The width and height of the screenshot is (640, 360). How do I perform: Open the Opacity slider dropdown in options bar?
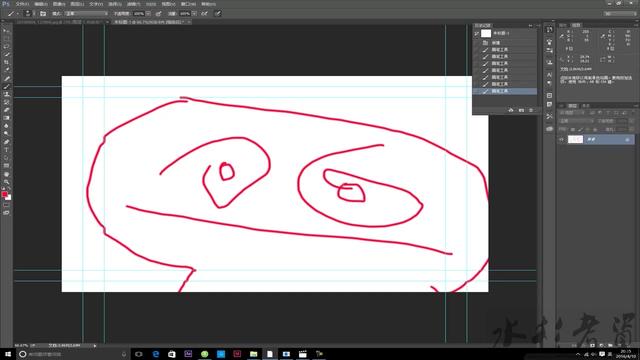[148, 13]
